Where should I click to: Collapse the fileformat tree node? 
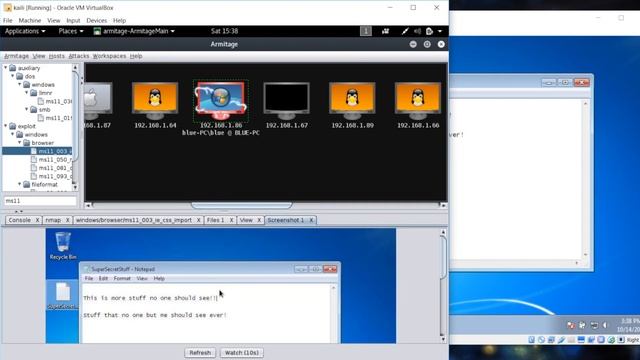click(20, 184)
